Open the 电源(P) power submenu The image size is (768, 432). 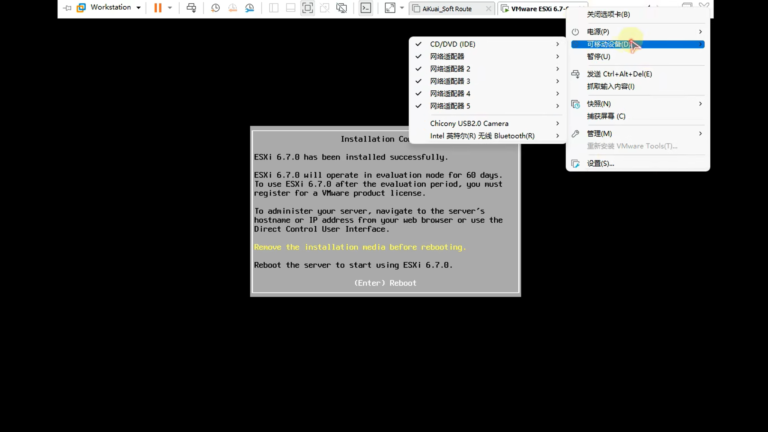pyautogui.click(x=638, y=31)
